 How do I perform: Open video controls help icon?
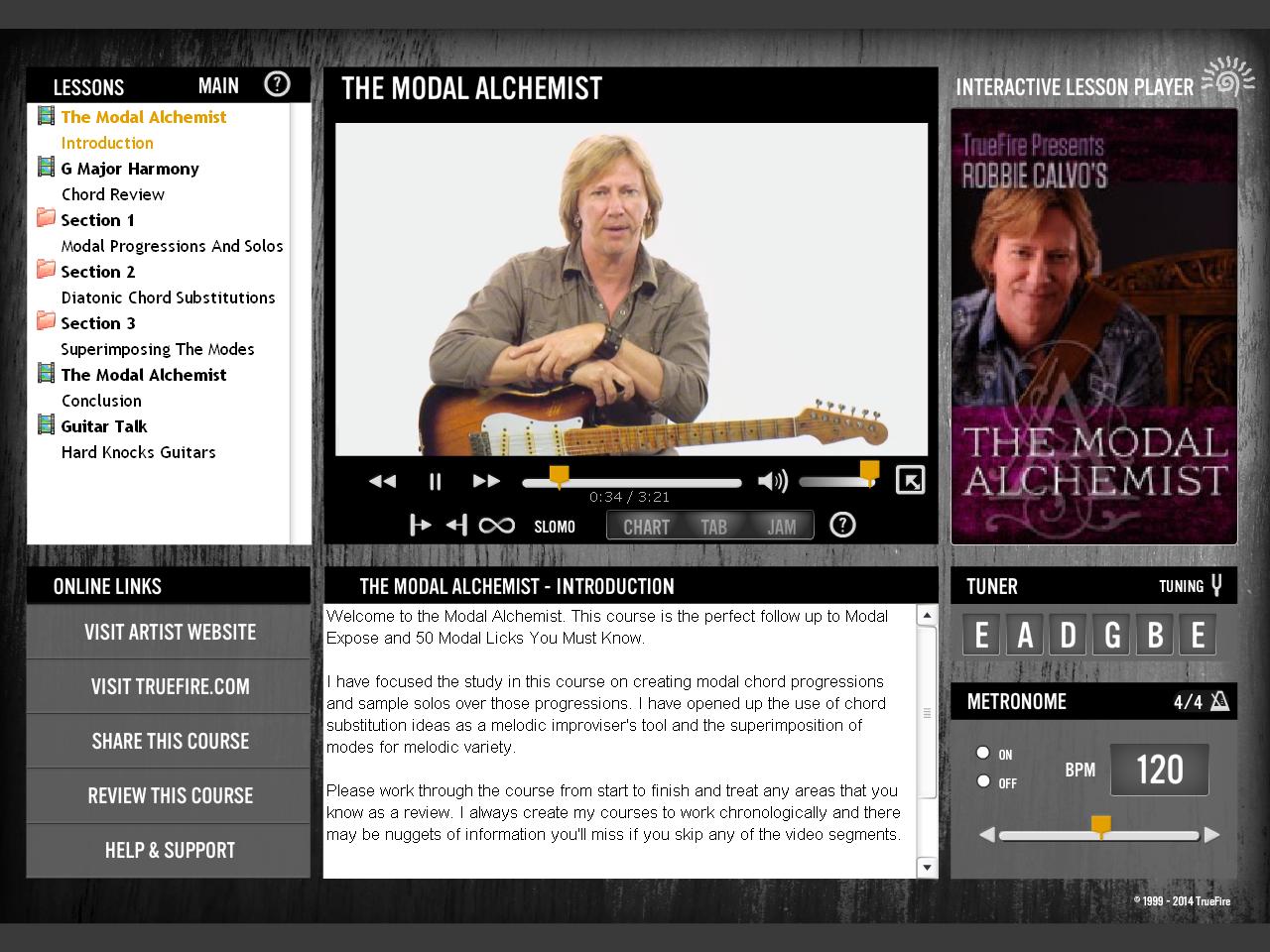tap(842, 525)
